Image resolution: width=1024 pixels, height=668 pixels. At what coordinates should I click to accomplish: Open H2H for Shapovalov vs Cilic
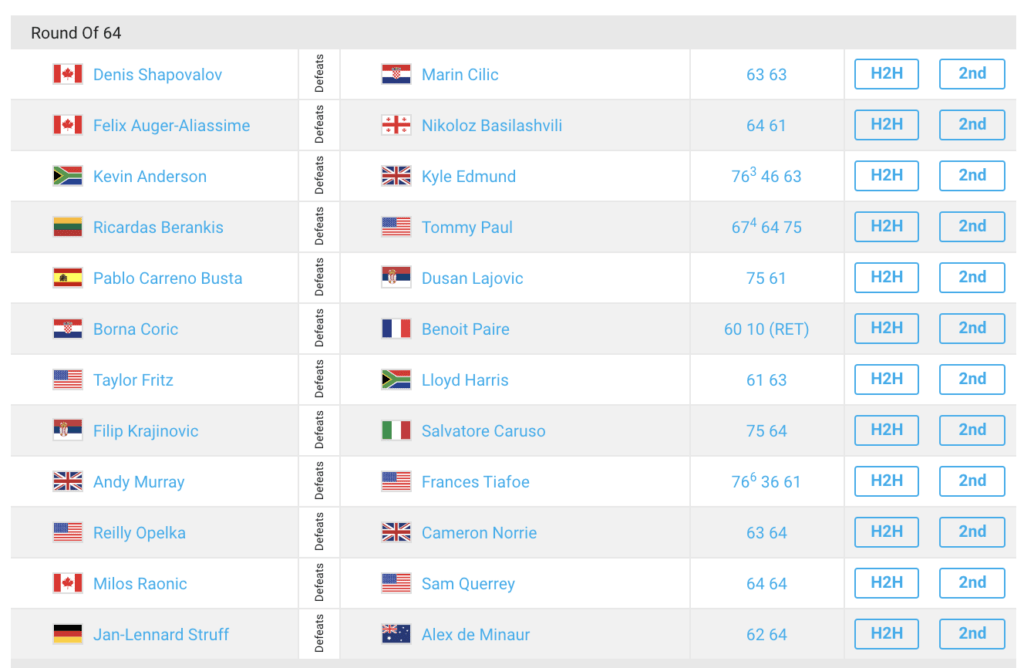point(886,74)
